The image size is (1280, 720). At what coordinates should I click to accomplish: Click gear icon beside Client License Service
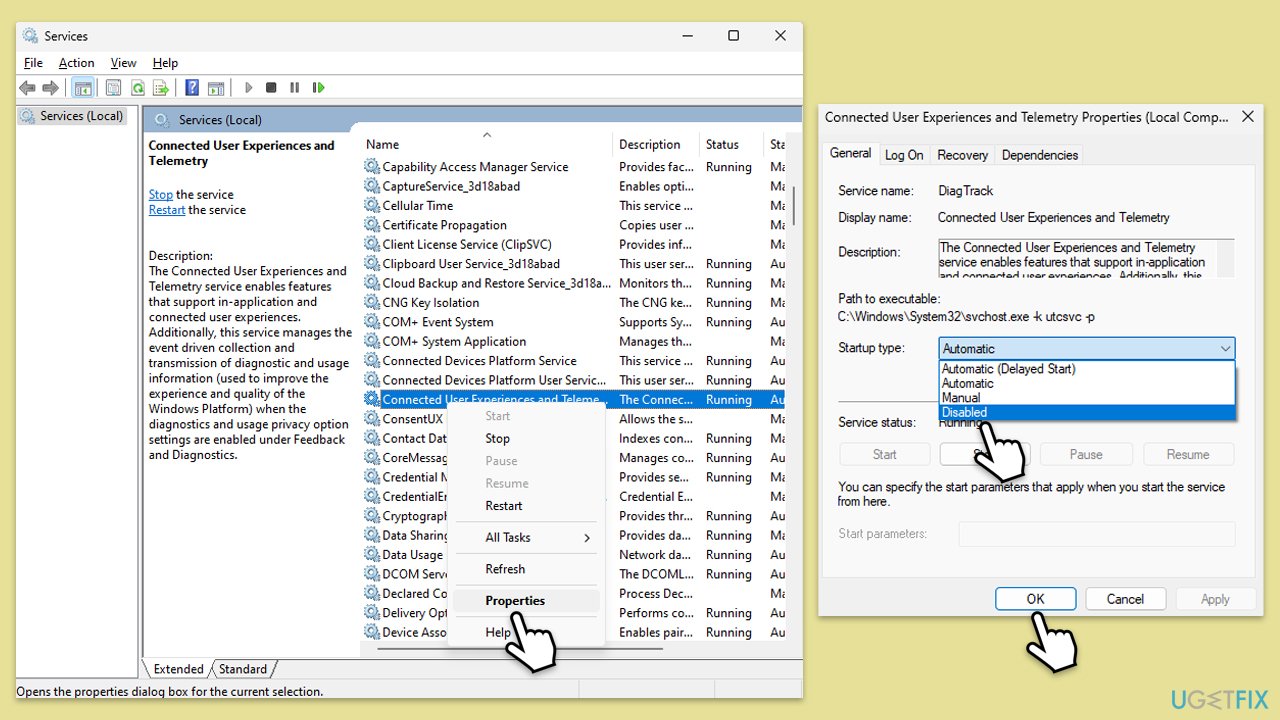coord(372,245)
